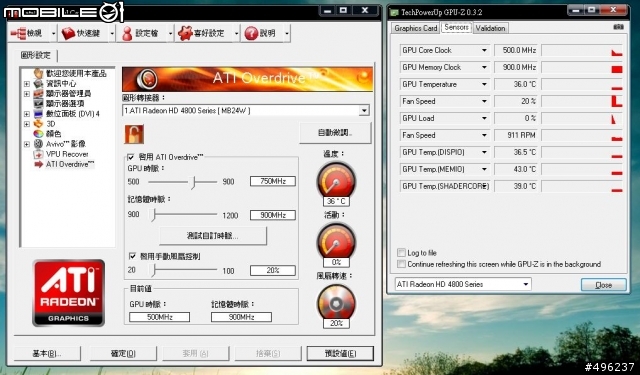
Task: Click the Hotkeys 快速鍵 toolbar icon
Action: tap(68, 33)
